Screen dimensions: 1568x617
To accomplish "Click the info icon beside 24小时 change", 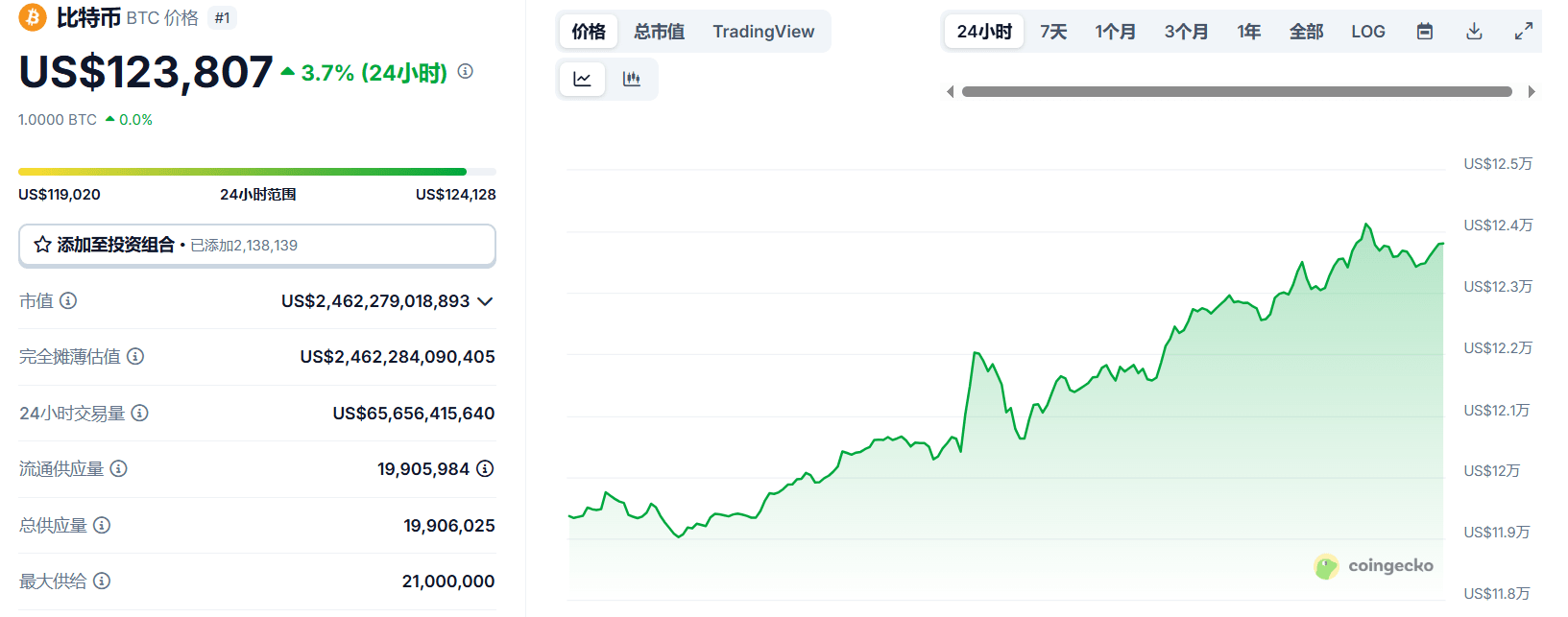I will pyautogui.click(x=466, y=71).
